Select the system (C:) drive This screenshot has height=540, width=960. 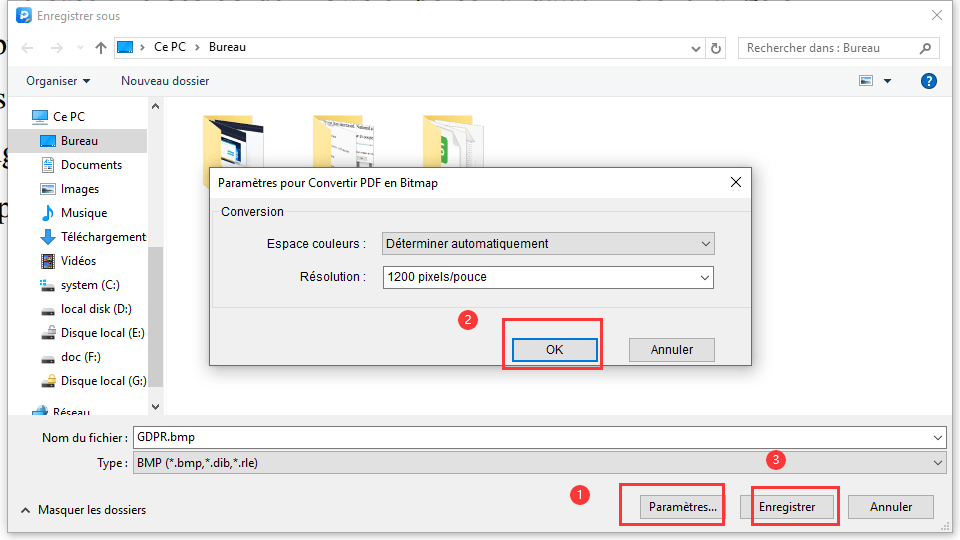pyautogui.click(x=90, y=285)
